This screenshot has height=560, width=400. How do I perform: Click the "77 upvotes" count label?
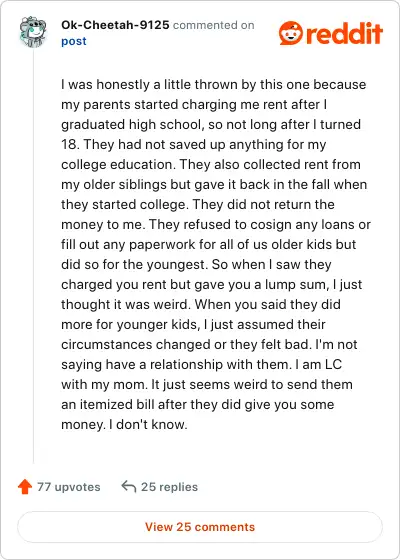tap(69, 487)
